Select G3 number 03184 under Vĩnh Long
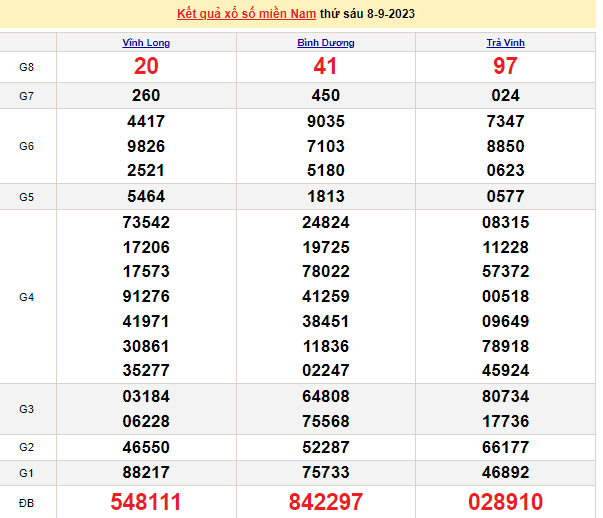This screenshot has width=603, height=518. (x=146, y=397)
